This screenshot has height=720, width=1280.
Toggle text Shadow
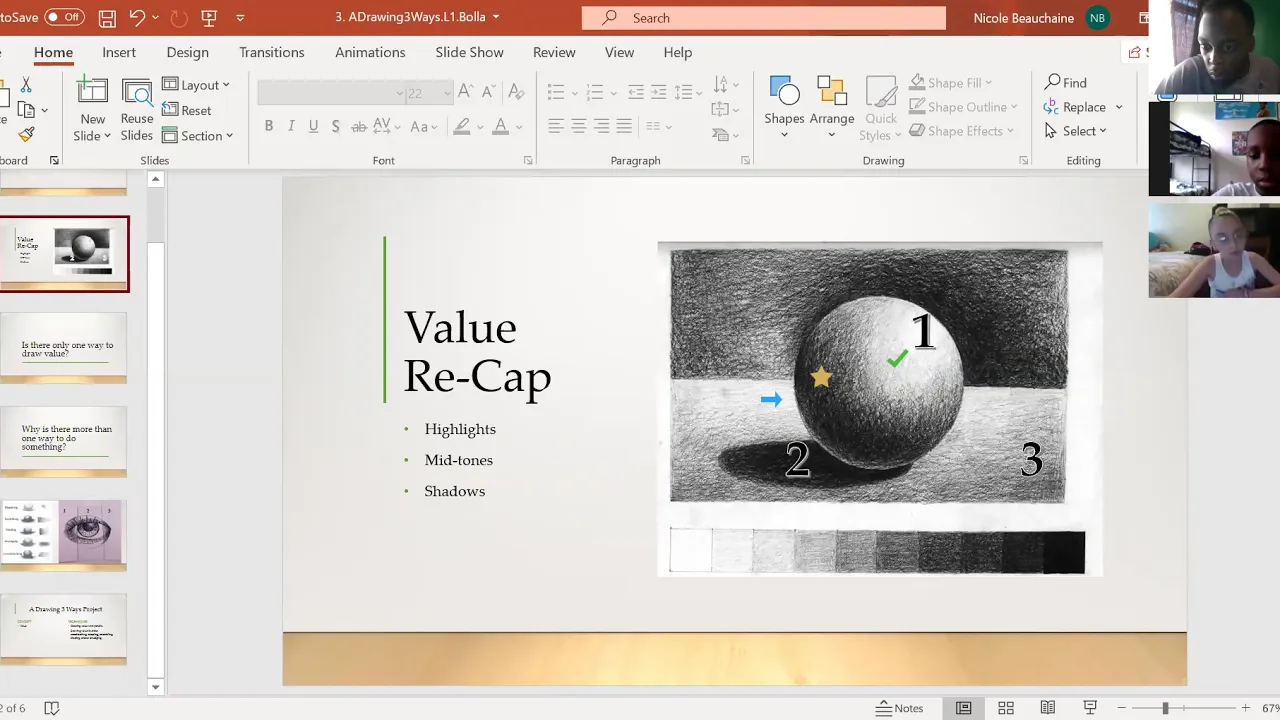click(x=335, y=126)
